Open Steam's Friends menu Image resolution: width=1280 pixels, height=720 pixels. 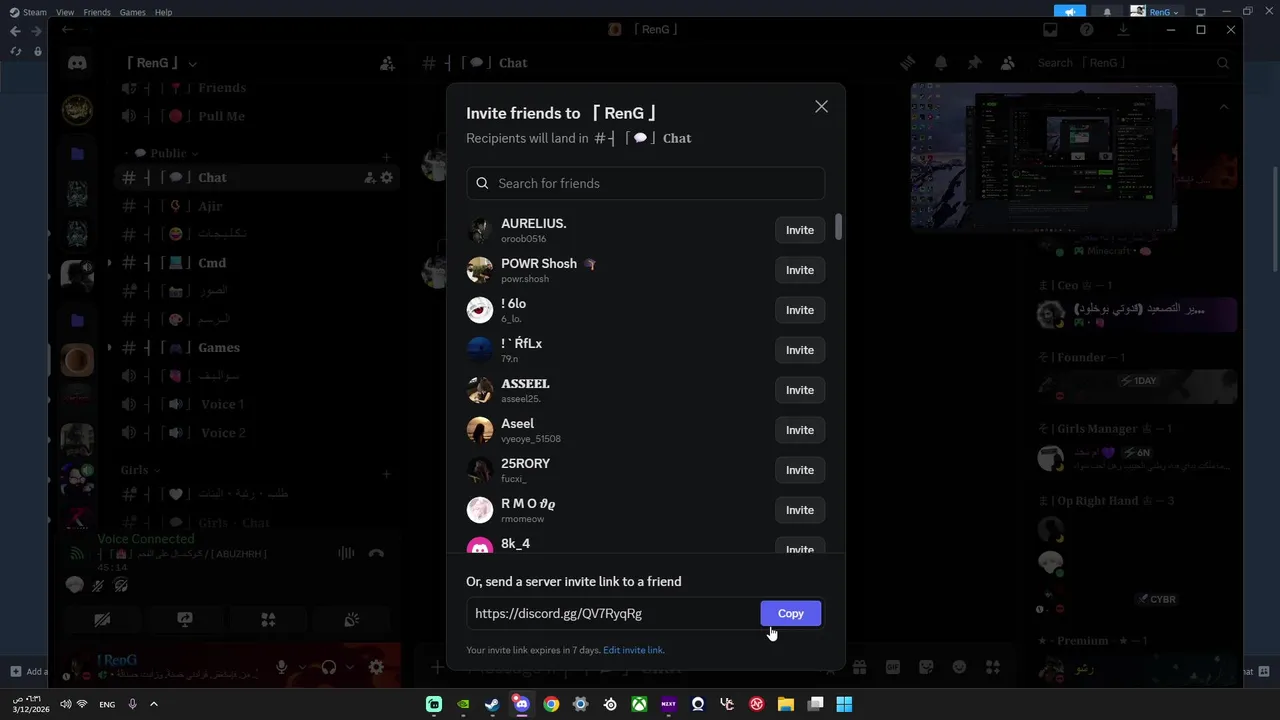pyautogui.click(x=97, y=12)
